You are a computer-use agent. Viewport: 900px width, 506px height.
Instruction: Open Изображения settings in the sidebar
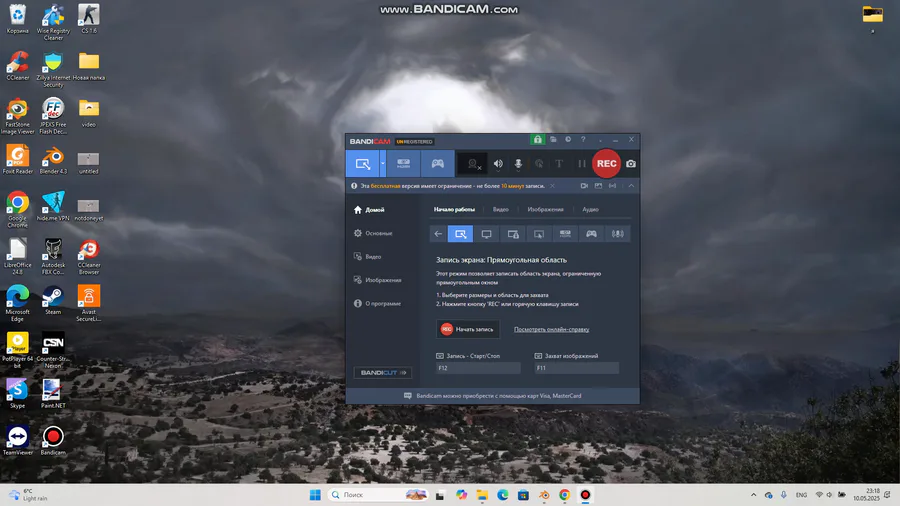pyautogui.click(x=377, y=281)
